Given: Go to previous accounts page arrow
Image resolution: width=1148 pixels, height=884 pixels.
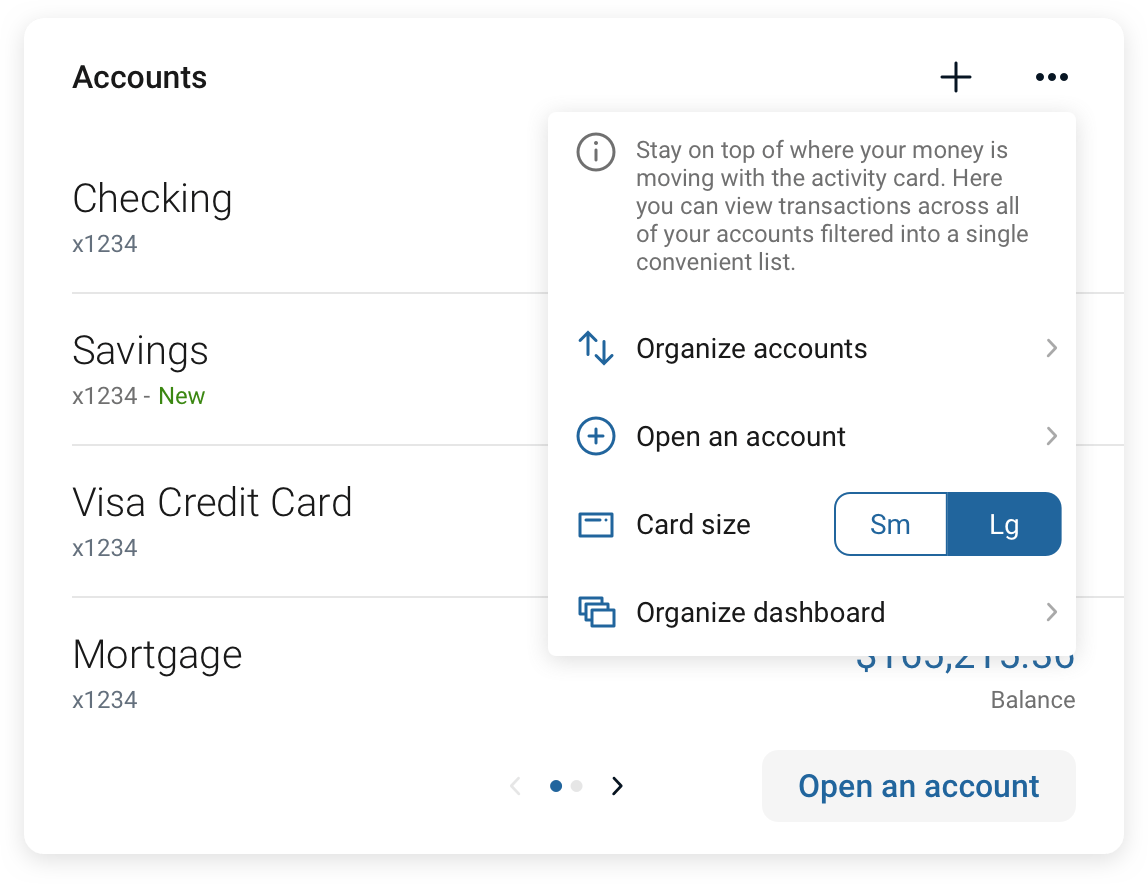Looking at the screenshot, I should tap(516, 786).
